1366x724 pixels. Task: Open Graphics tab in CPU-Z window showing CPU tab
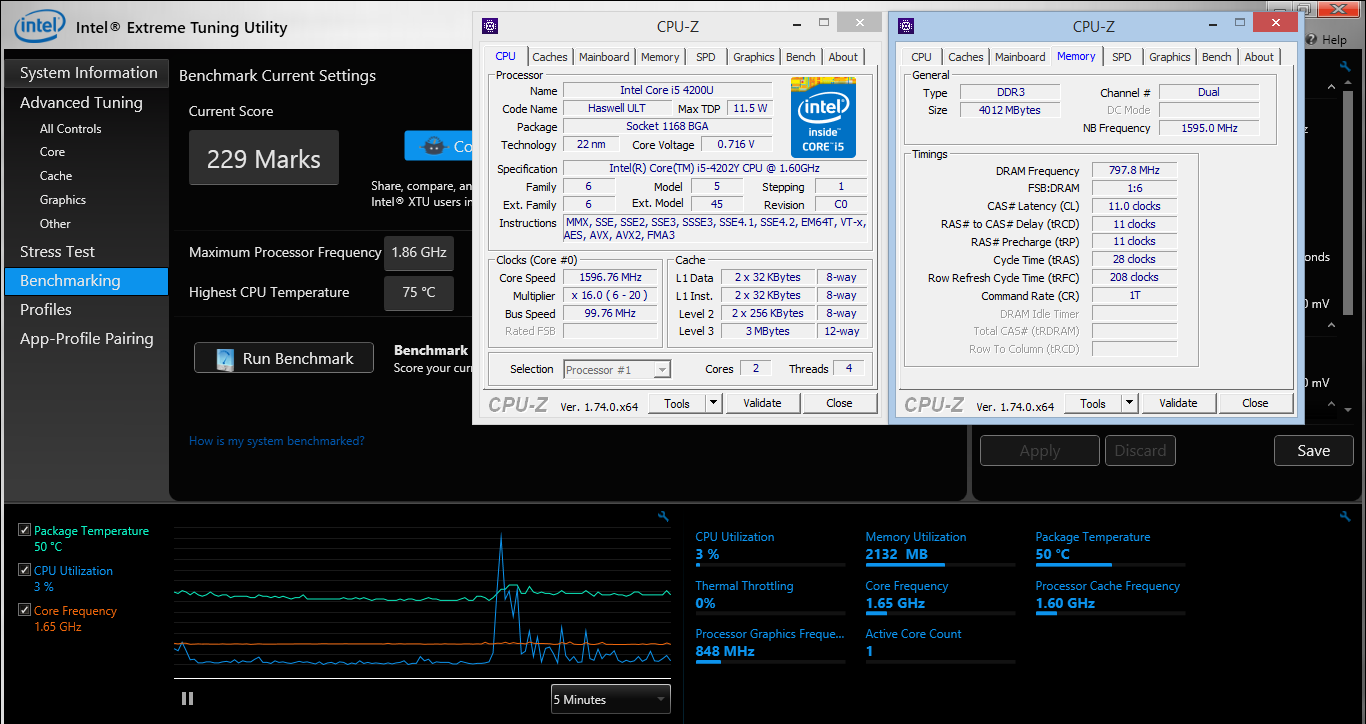(754, 57)
